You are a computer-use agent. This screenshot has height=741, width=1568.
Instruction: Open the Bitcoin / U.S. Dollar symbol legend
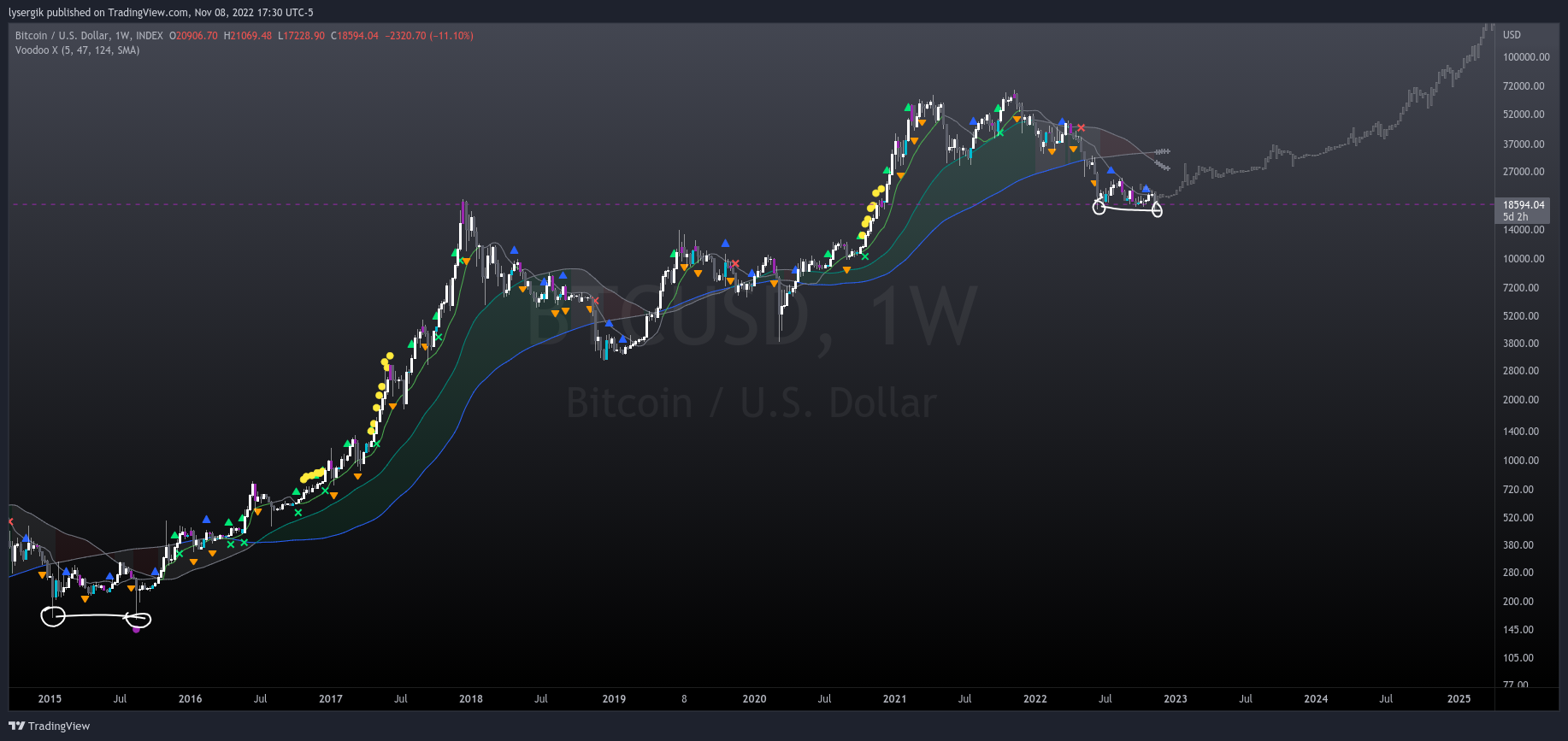pos(89,36)
